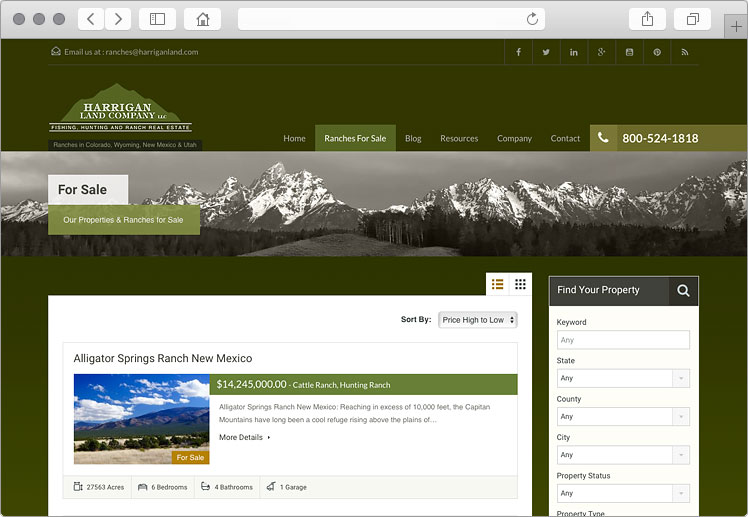Go to the browser home page icon
The image size is (748, 517).
(x=203, y=19)
